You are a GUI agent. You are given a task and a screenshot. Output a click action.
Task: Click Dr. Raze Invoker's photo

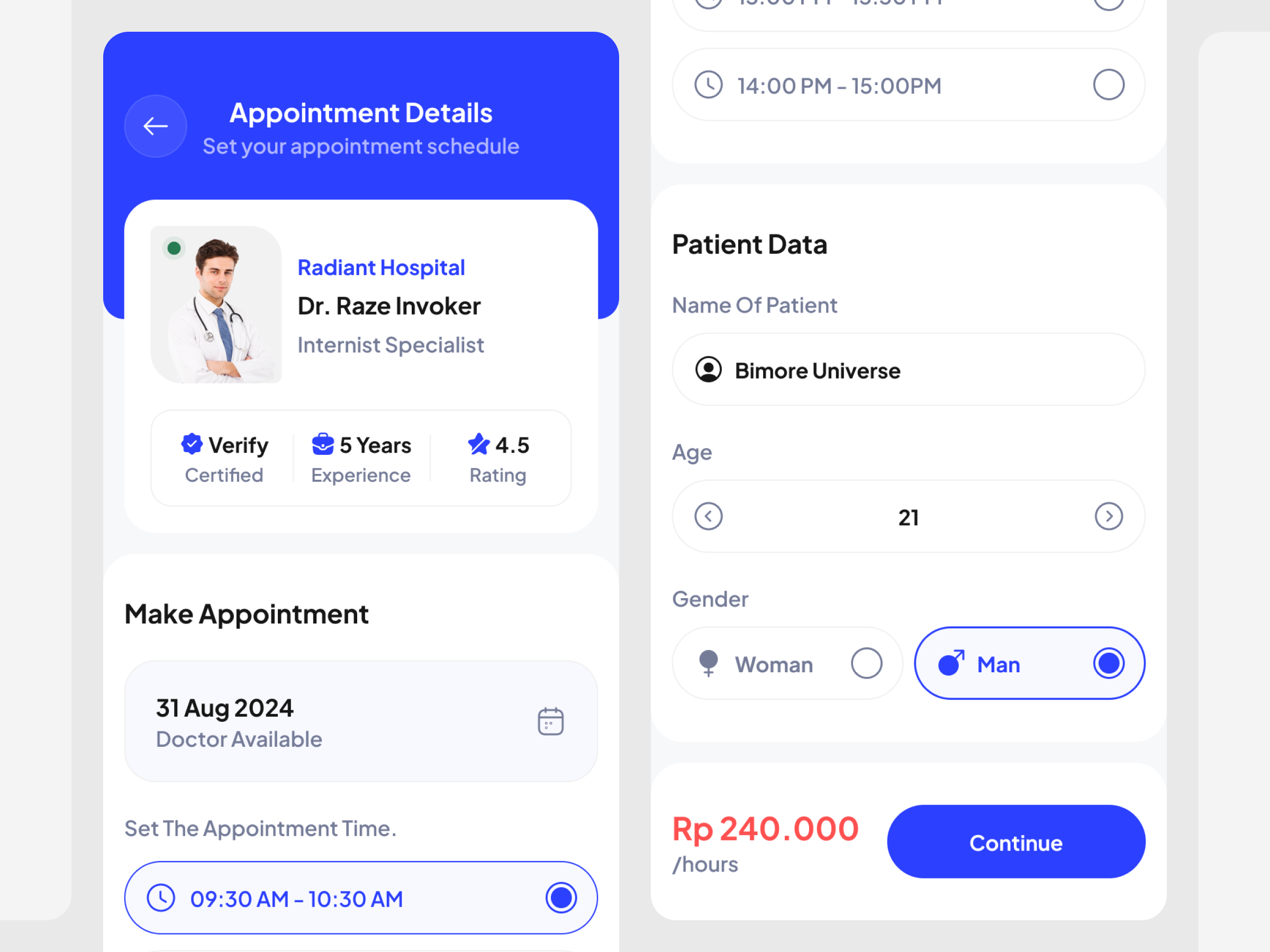point(216,305)
